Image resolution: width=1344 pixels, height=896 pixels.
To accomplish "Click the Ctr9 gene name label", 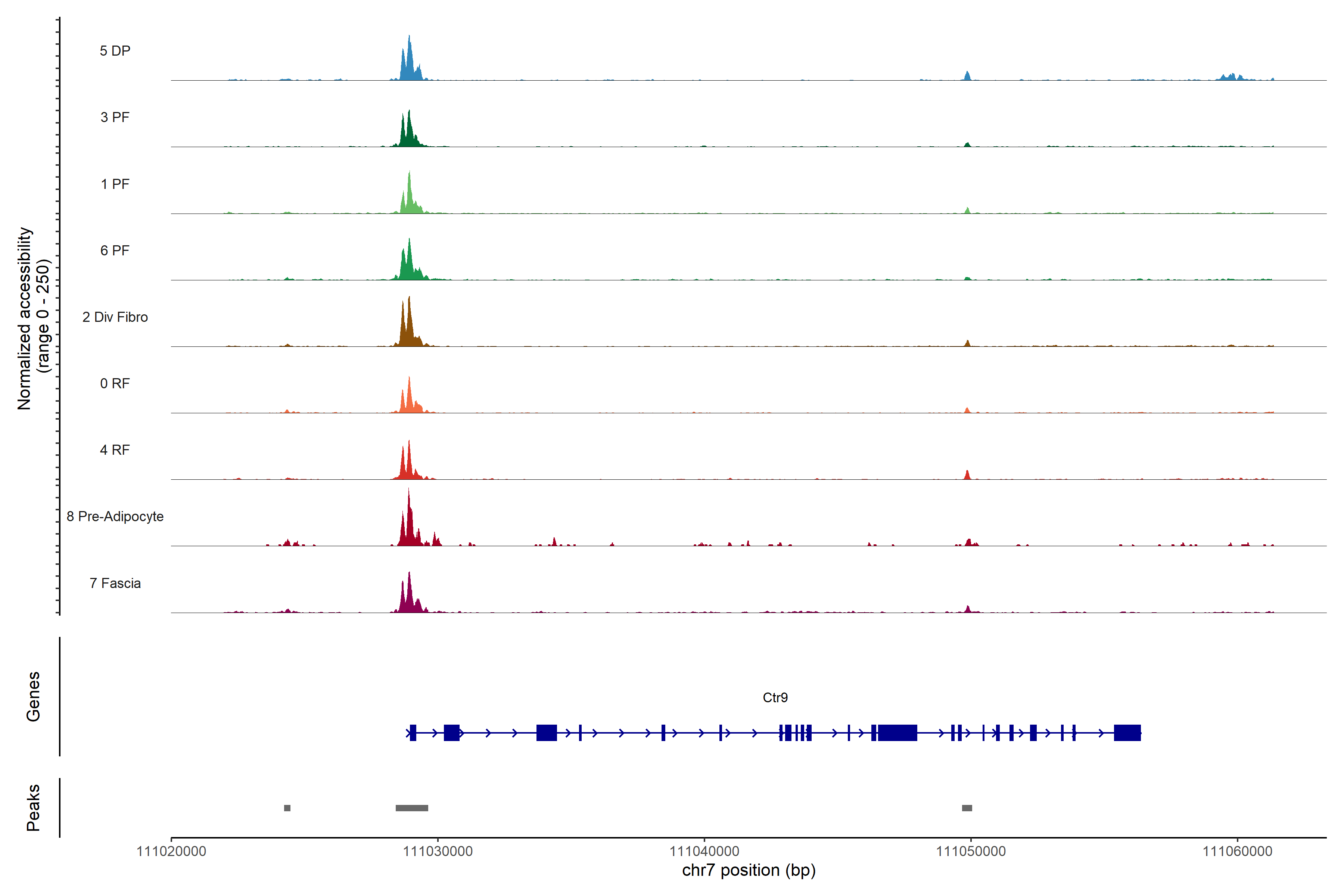I will pos(775,698).
